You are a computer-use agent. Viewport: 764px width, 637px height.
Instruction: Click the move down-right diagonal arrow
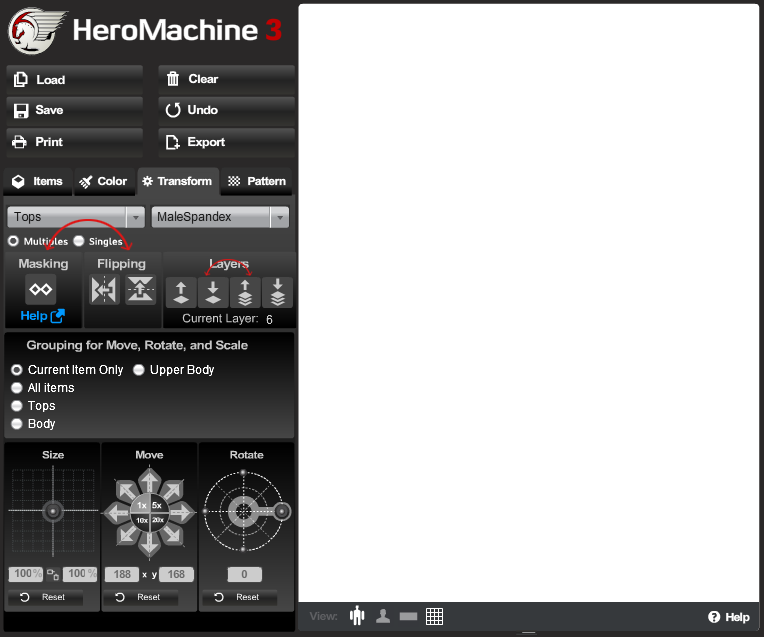tap(172, 535)
